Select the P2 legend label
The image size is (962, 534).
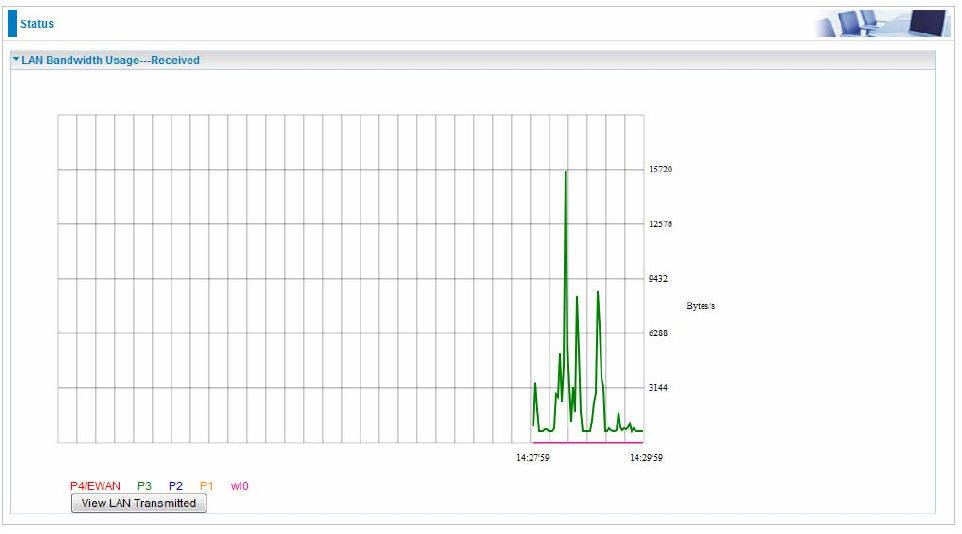175,486
